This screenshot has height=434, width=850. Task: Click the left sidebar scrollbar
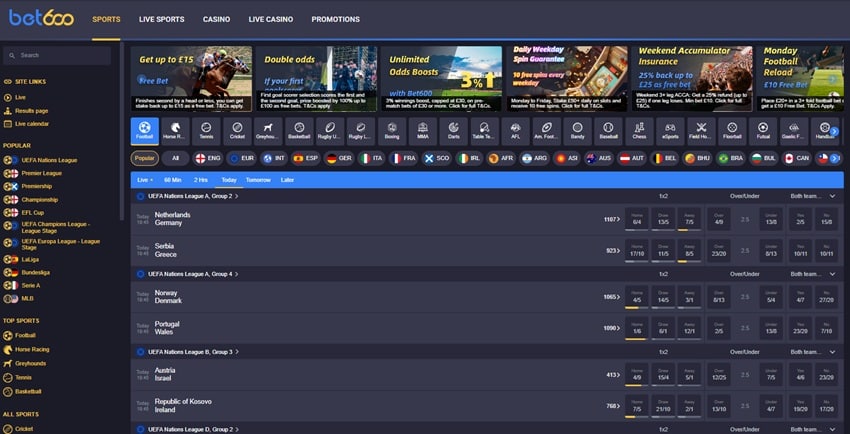(x=122, y=131)
